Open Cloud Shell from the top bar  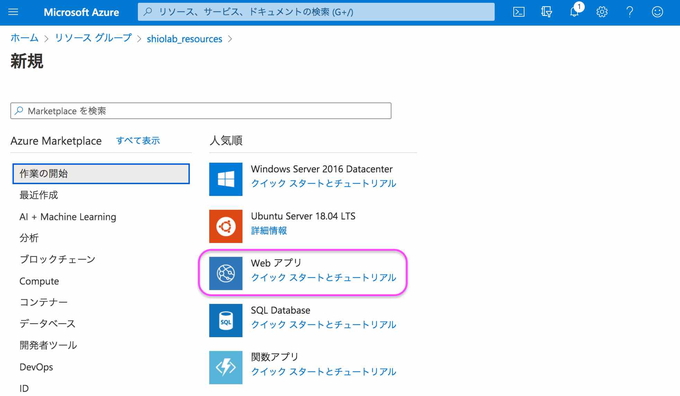[519, 12]
